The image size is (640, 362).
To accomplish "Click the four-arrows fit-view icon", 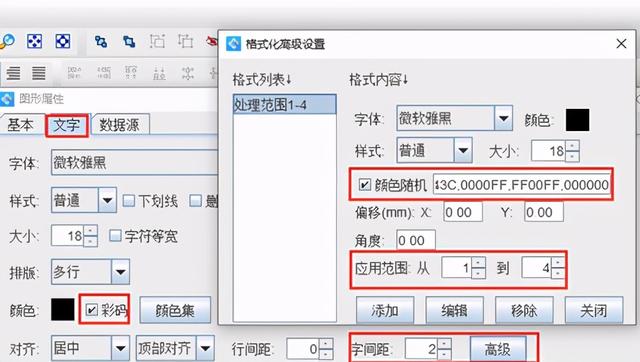I will click(x=34, y=41).
